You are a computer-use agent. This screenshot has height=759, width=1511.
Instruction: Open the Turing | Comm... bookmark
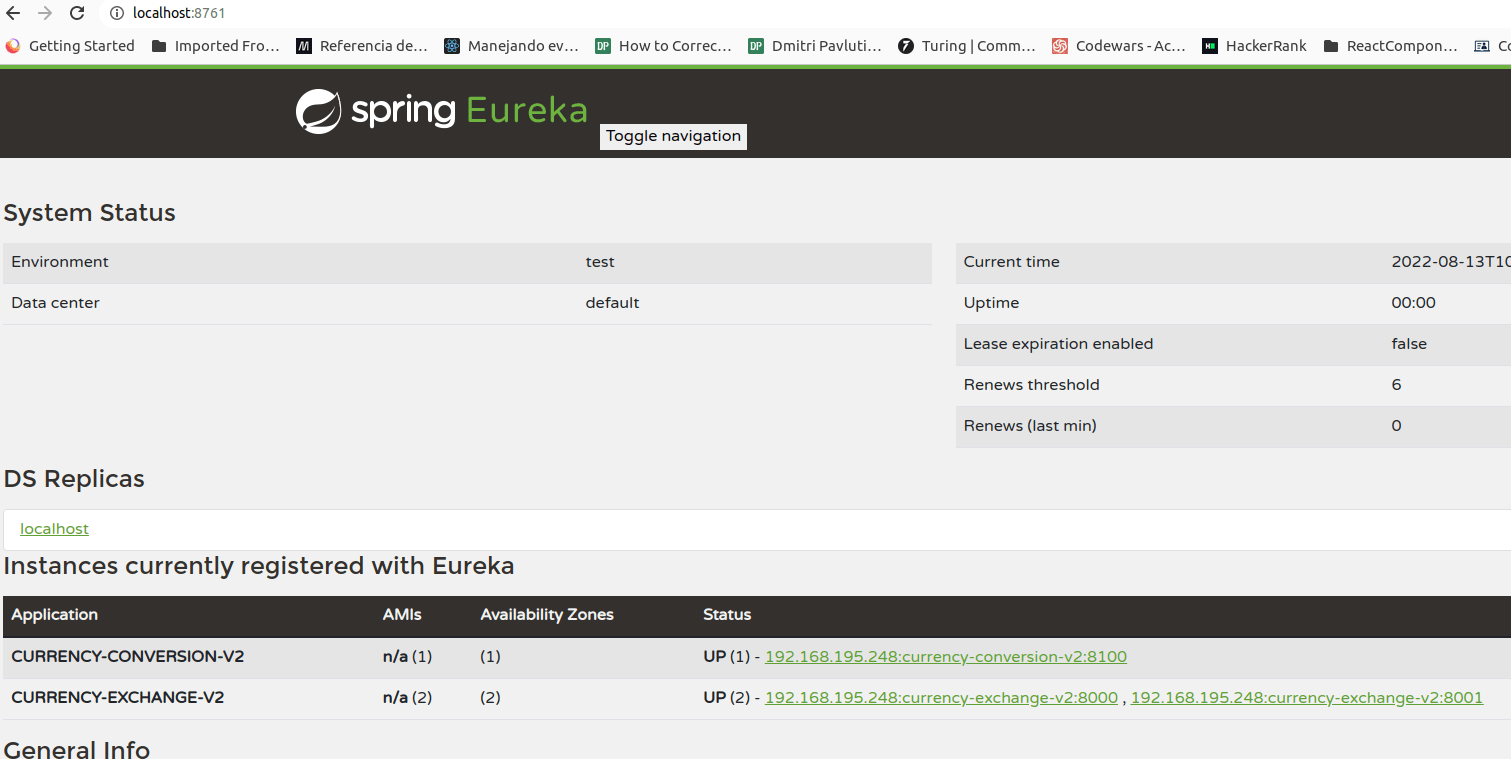click(x=967, y=46)
